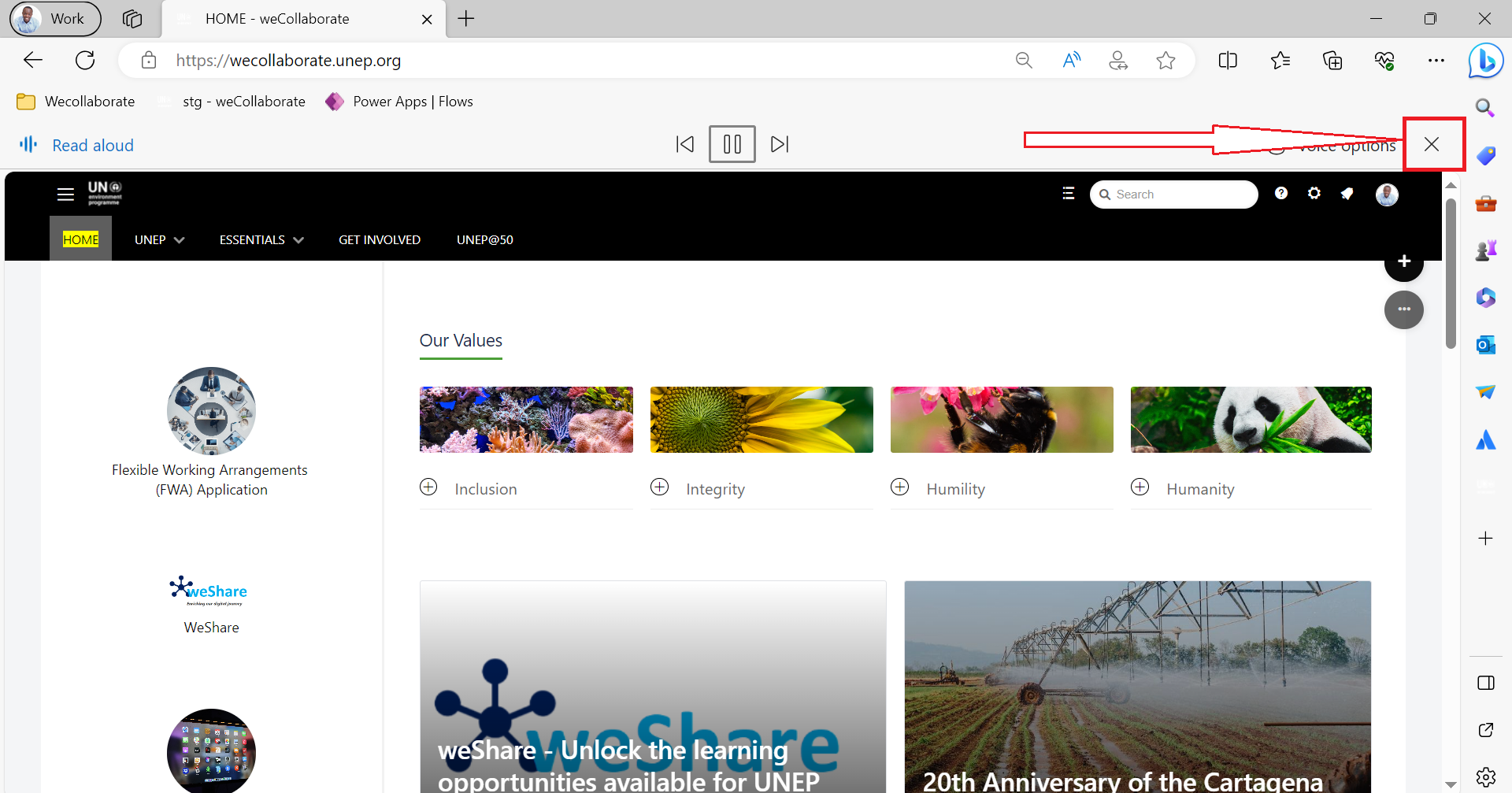Open sidebar Search magnifier icon
The image size is (1512, 793).
(x=1485, y=108)
